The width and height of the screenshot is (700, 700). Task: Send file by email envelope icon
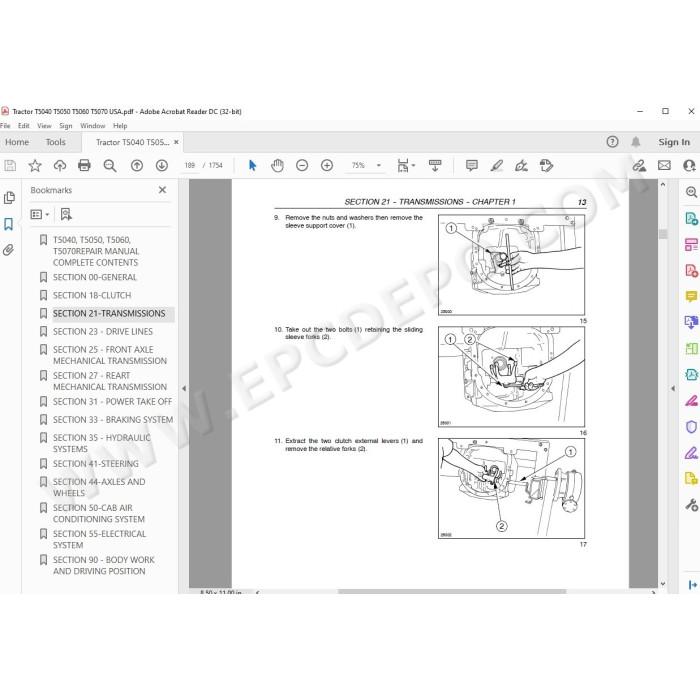[x=664, y=166]
